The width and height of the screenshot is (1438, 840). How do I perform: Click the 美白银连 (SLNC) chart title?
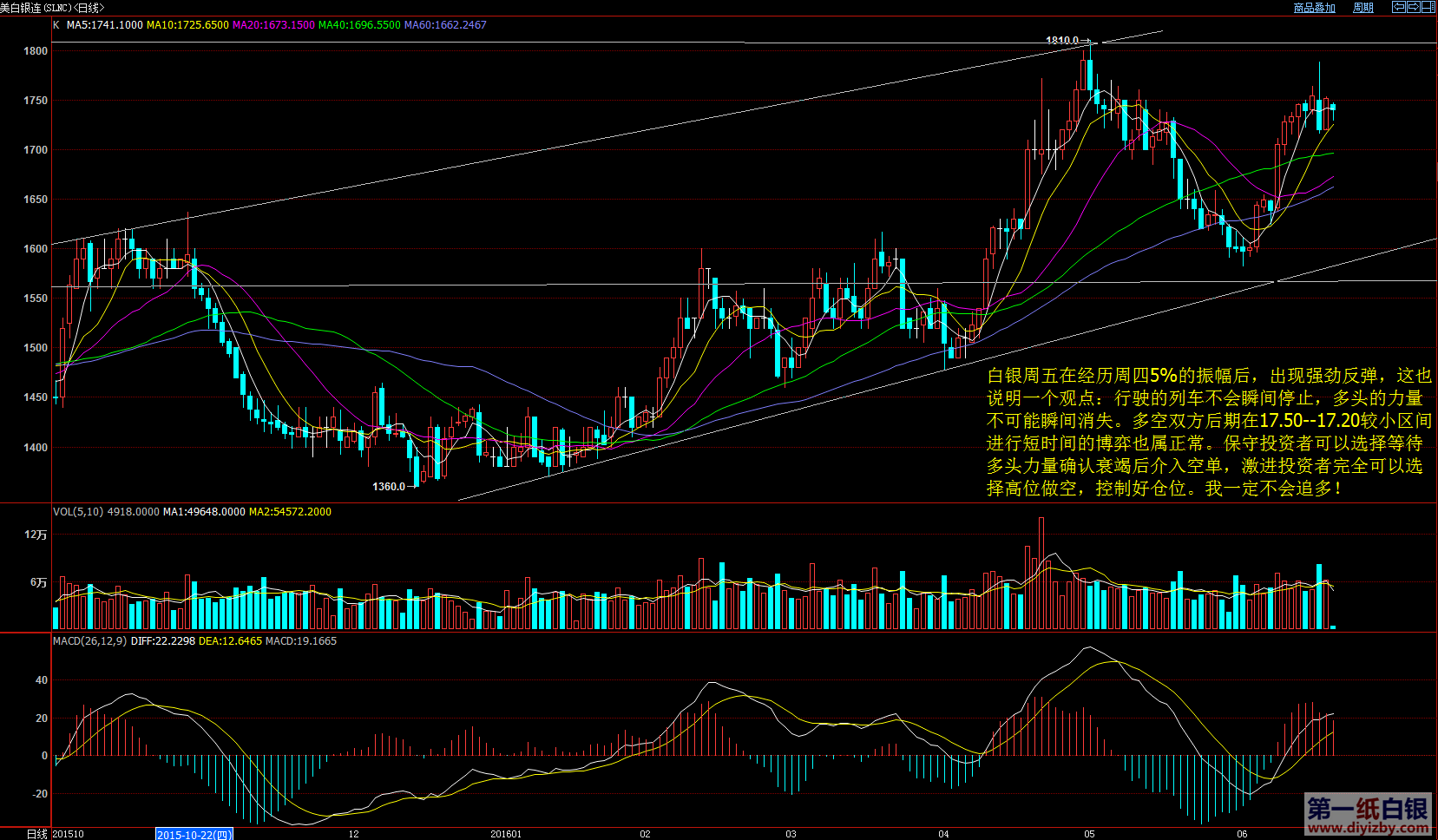[52, 8]
